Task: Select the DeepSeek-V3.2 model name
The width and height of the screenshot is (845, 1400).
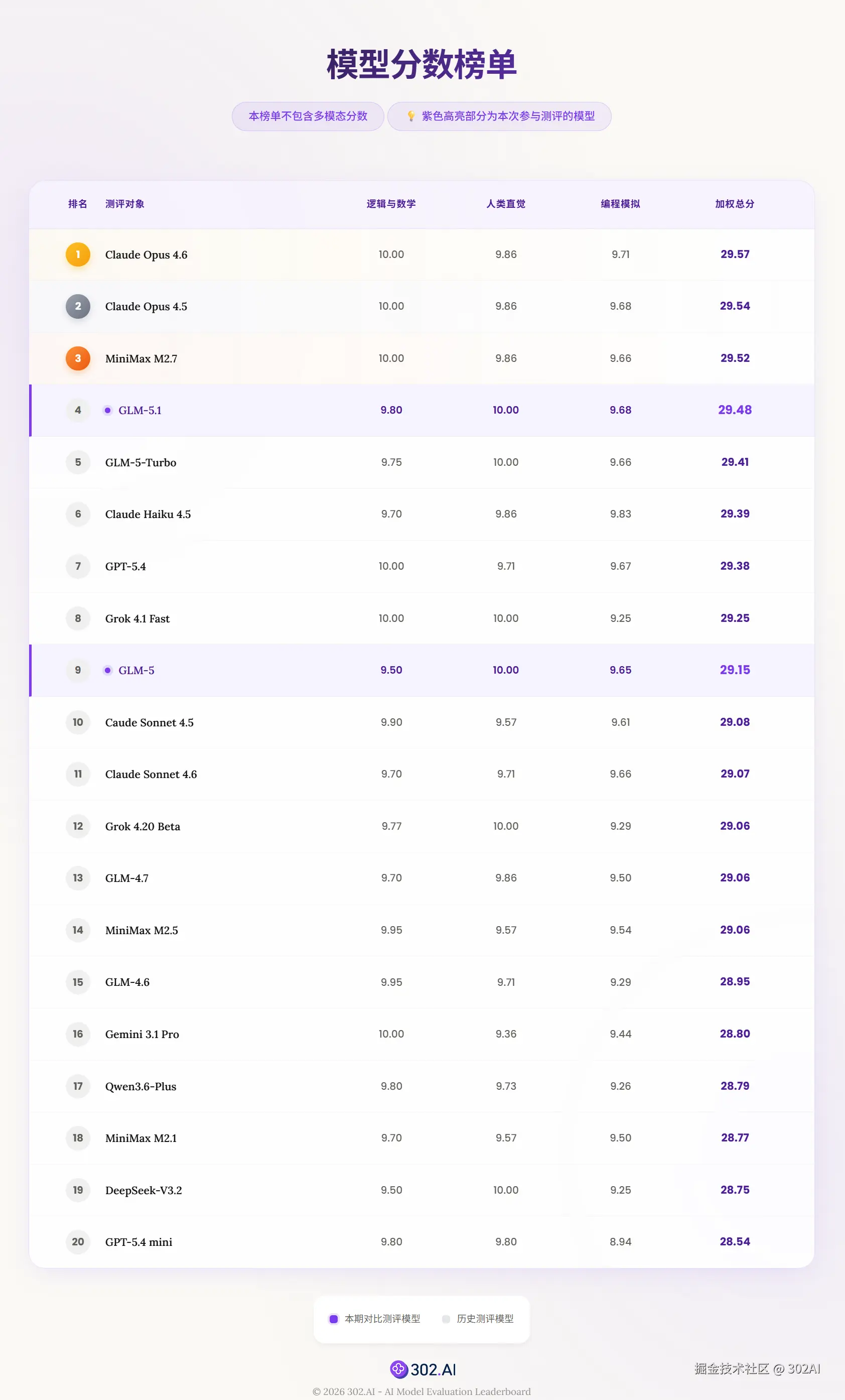Action: [143, 1190]
